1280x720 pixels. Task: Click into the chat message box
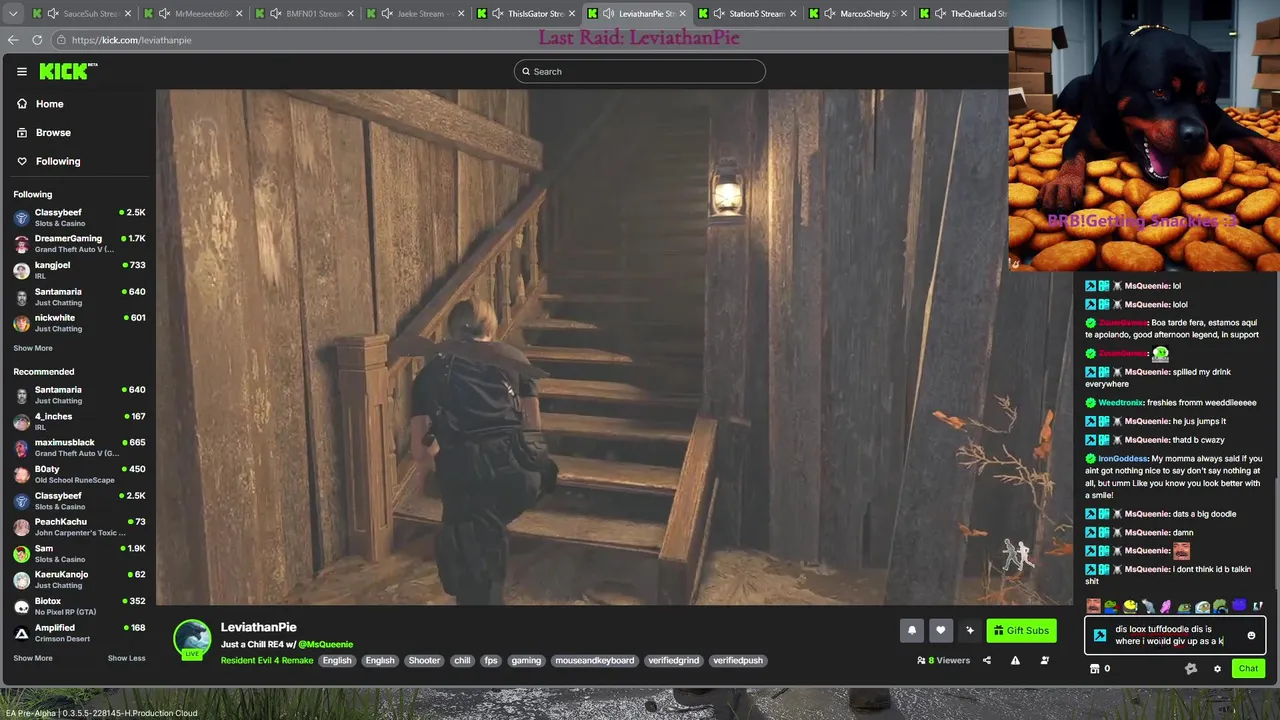pyautogui.click(x=1175, y=636)
